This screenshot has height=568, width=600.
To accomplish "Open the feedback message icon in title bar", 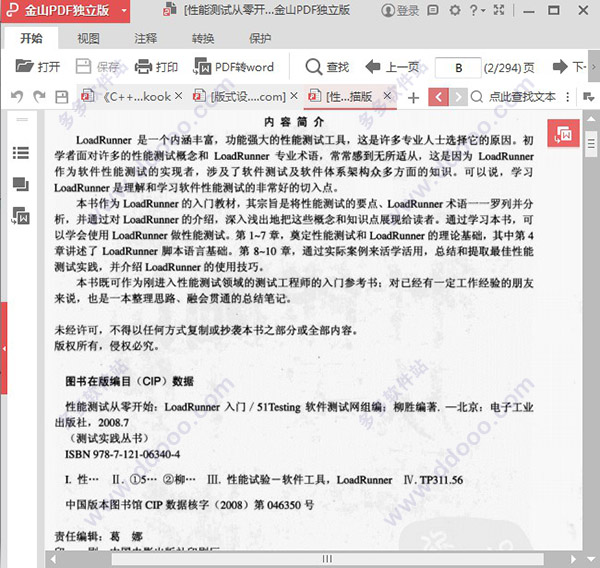I will pos(432,10).
